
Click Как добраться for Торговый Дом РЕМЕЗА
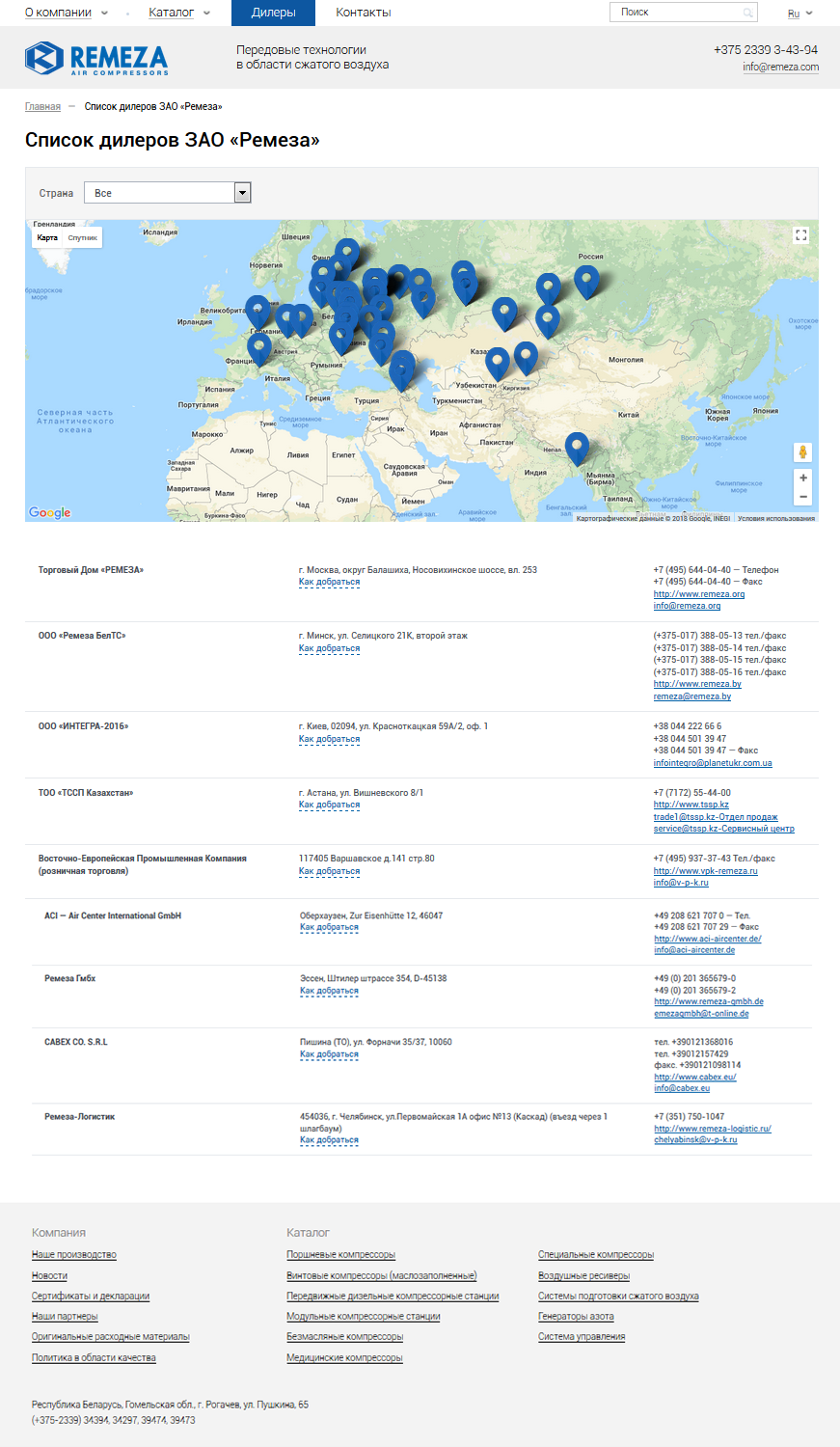coord(329,582)
